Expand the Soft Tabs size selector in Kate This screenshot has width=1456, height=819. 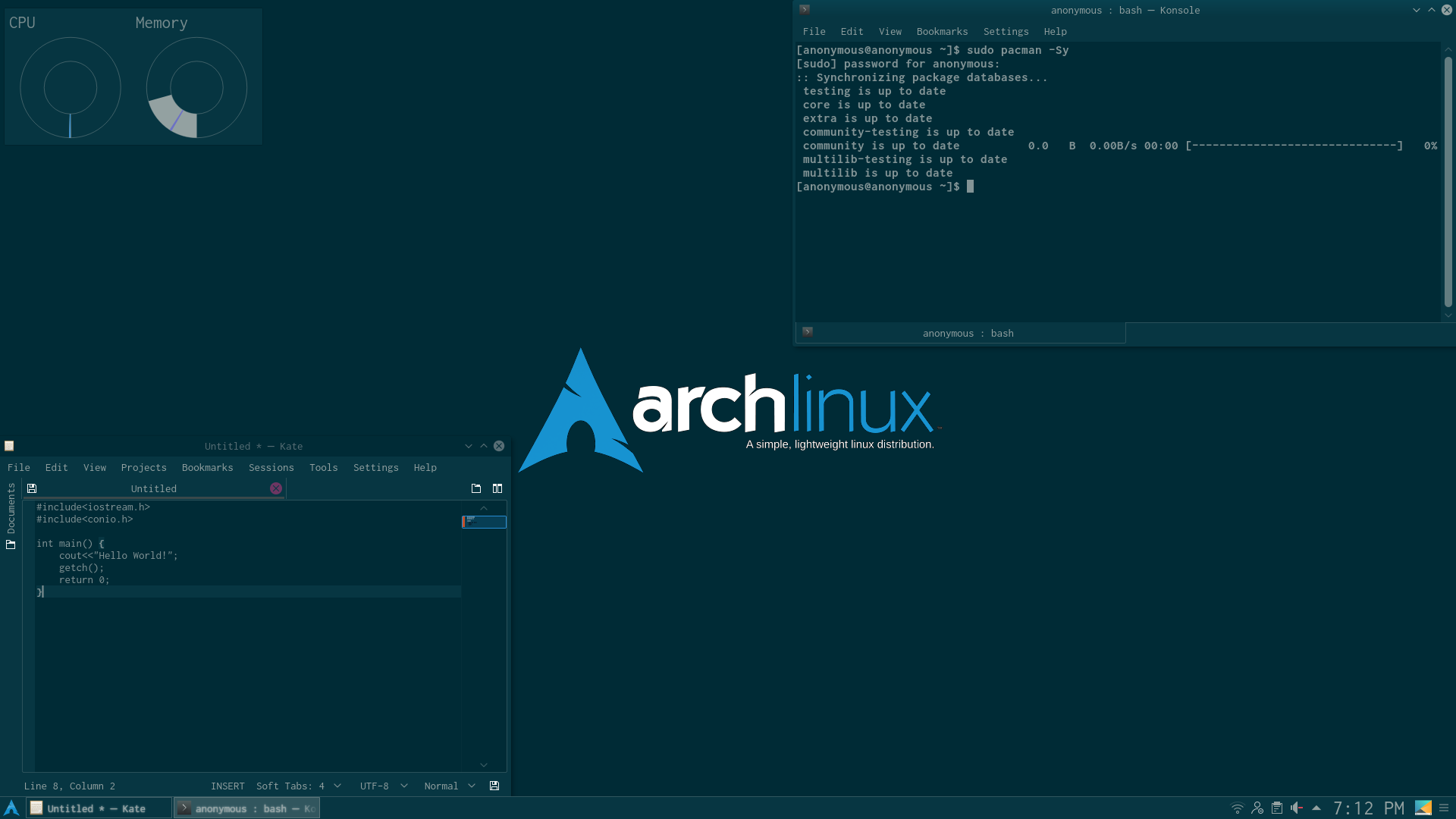(x=339, y=786)
